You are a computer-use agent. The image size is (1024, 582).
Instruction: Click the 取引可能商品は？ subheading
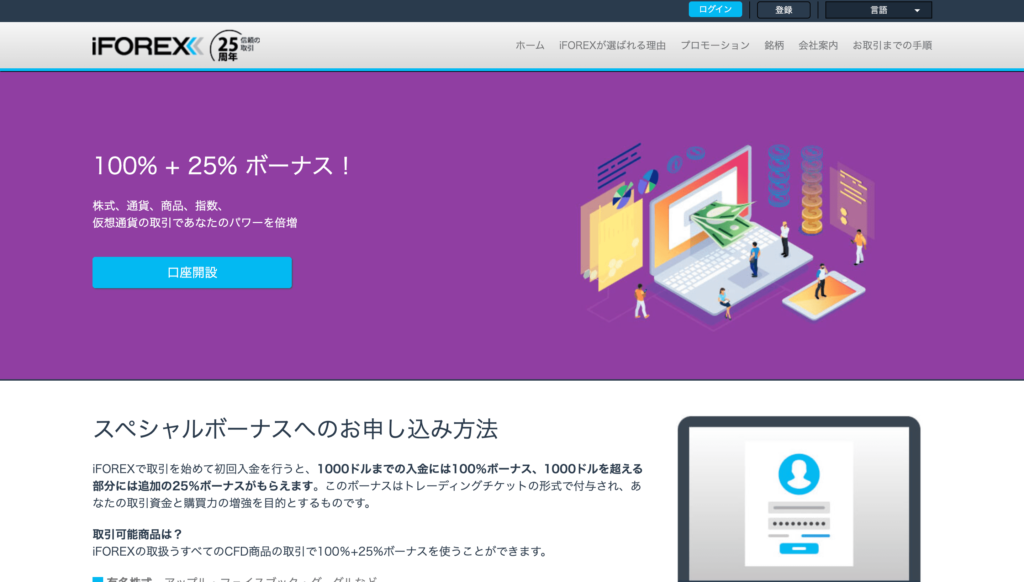click(x=137, y=534)
